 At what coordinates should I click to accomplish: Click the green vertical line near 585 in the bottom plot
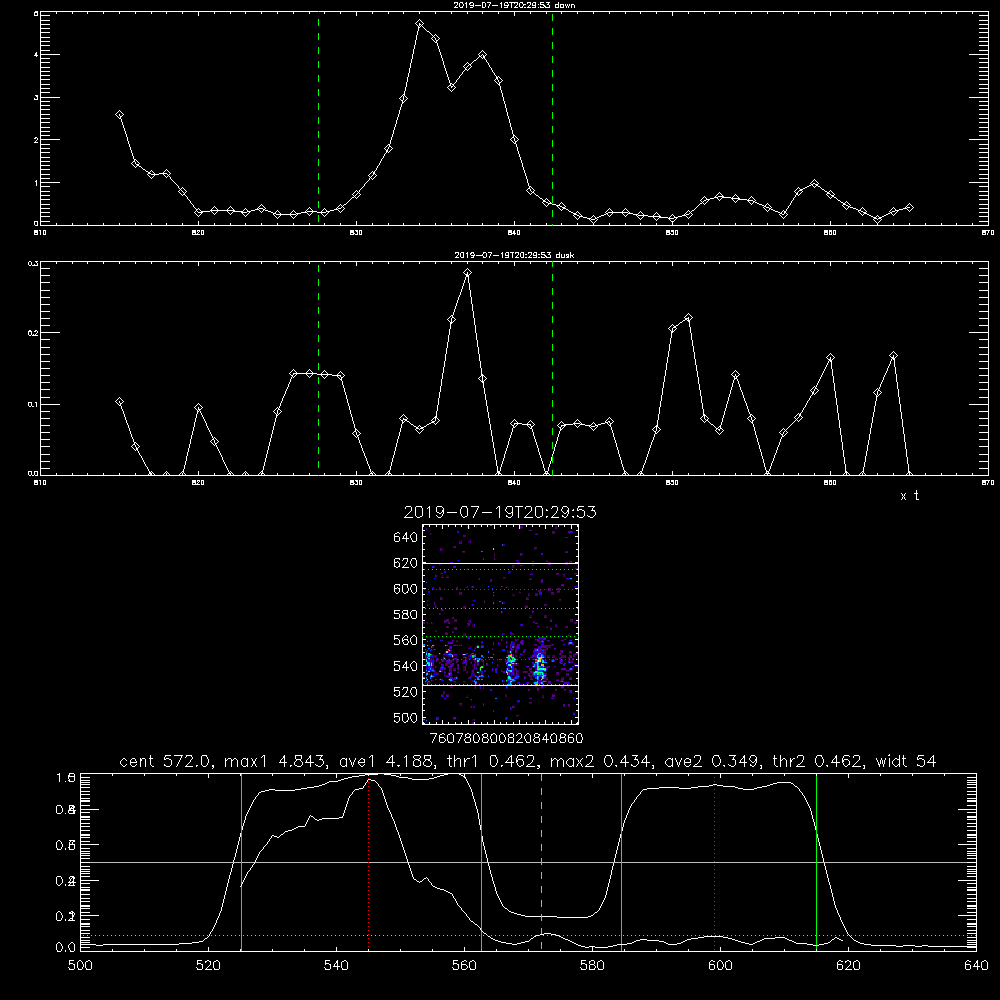[621, 862]
